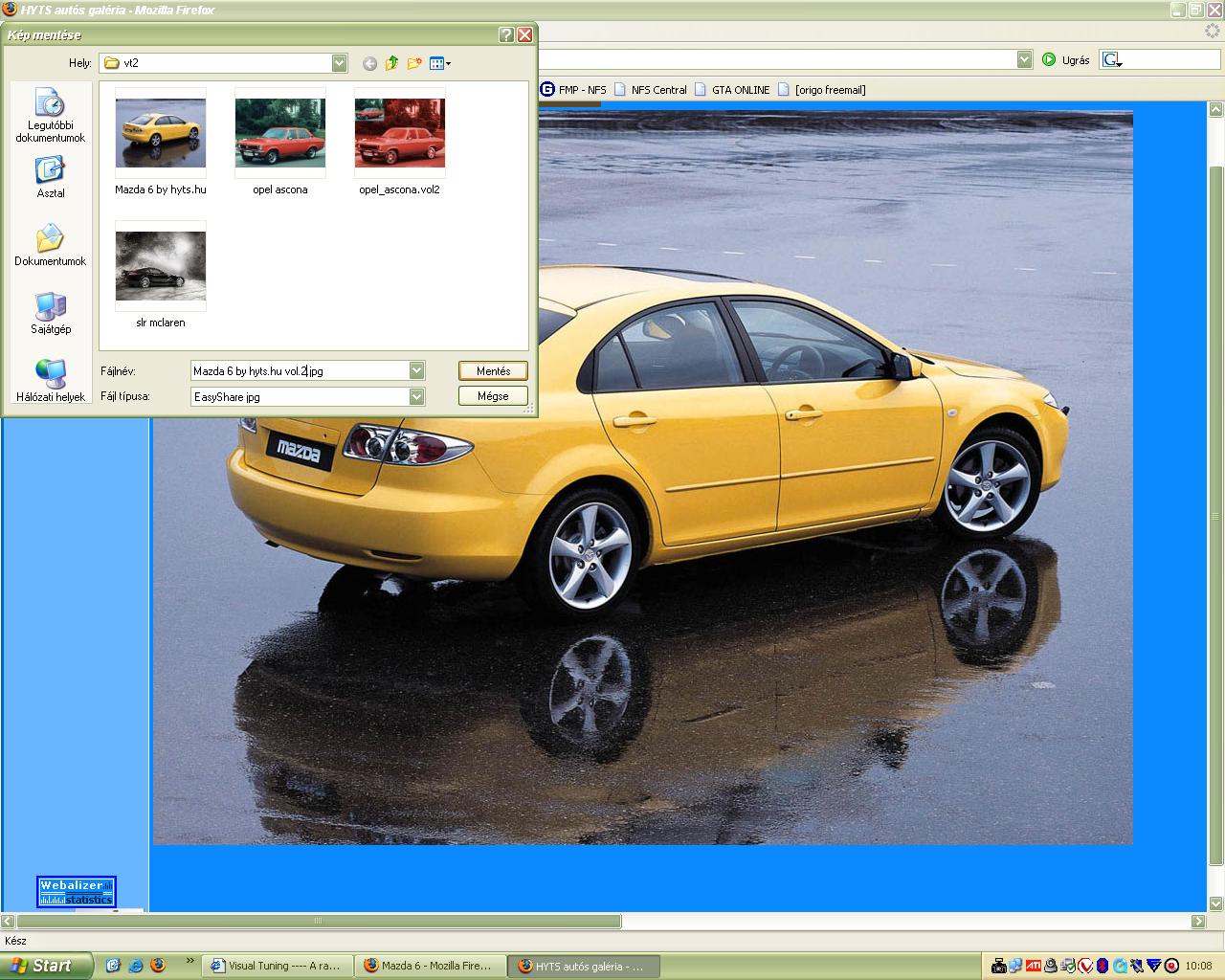Open Dokumentumok in places bar
The height and width of the screenshot is (980, 1225).
50,245
